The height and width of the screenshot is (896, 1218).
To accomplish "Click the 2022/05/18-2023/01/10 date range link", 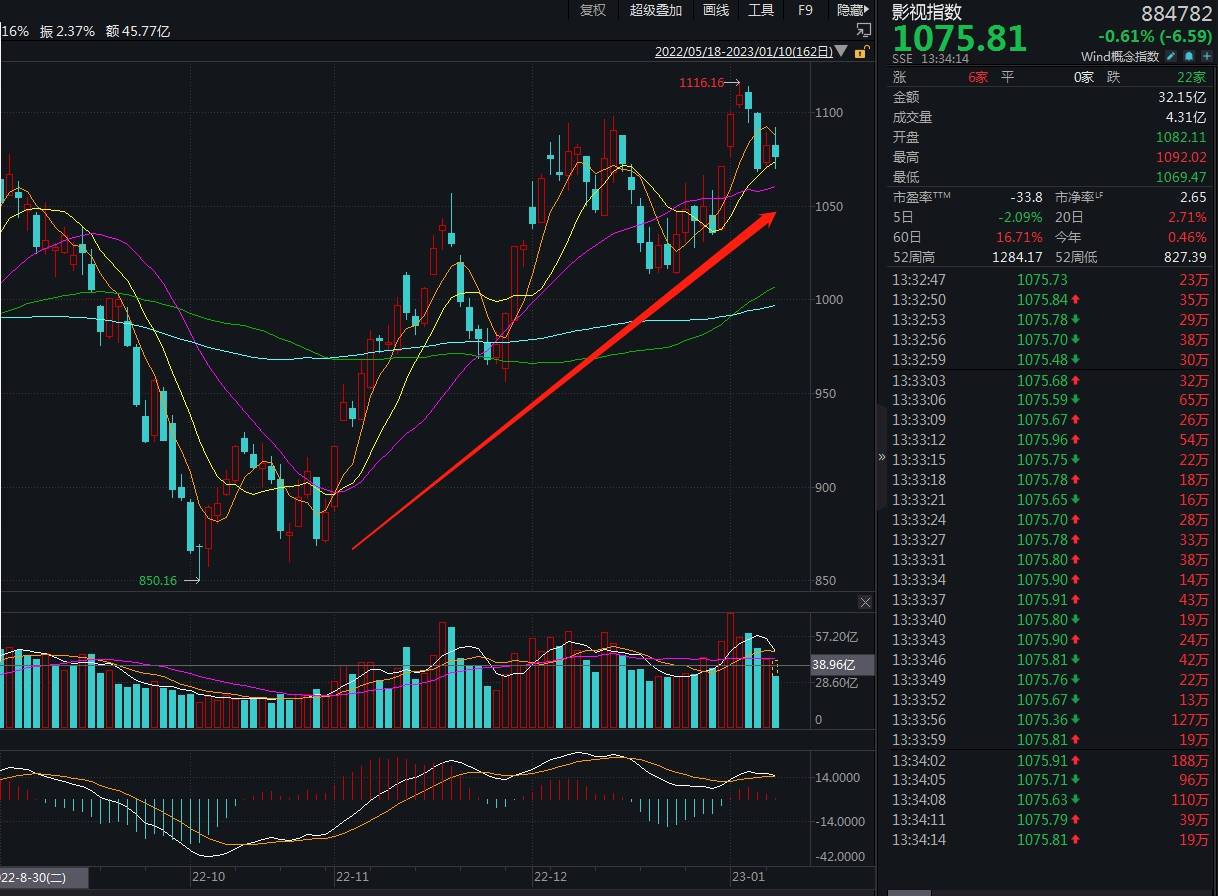I will 744,51.
